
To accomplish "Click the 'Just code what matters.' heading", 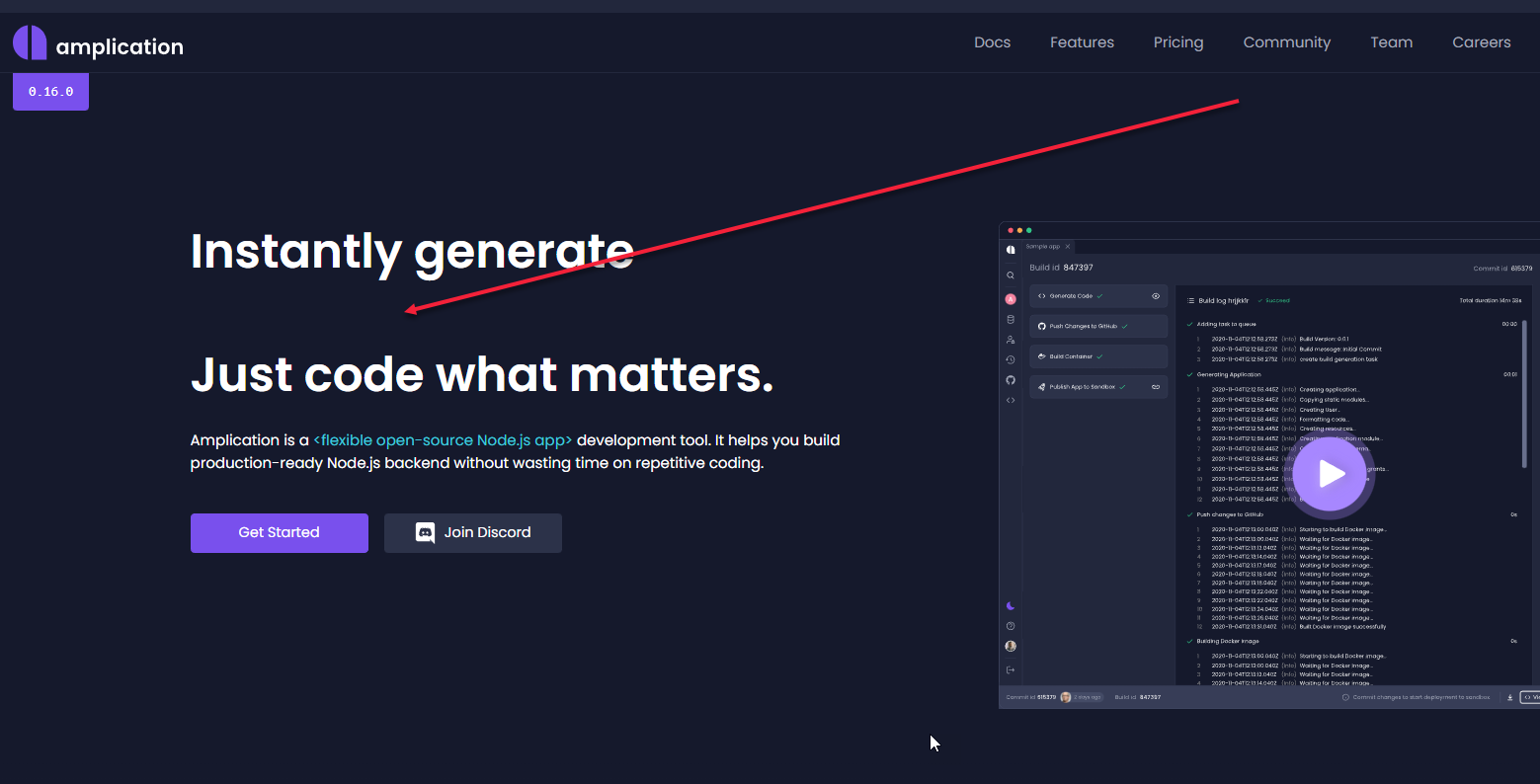I will click(482, 375).
